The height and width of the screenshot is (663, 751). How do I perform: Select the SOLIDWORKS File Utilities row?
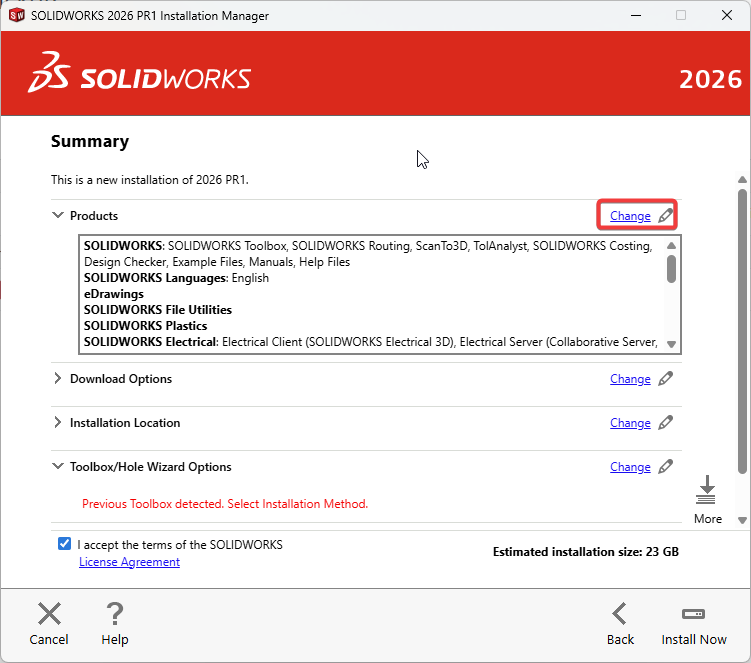point(158,310)
